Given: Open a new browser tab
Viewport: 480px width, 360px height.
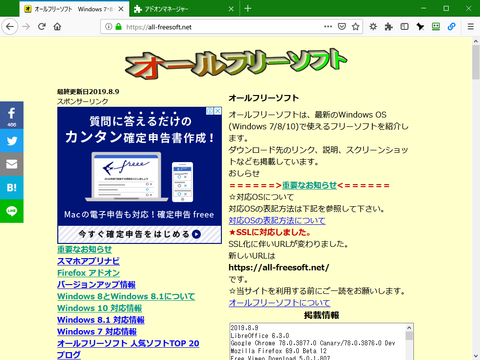Looking at the screenshot, I should (248, 9).
